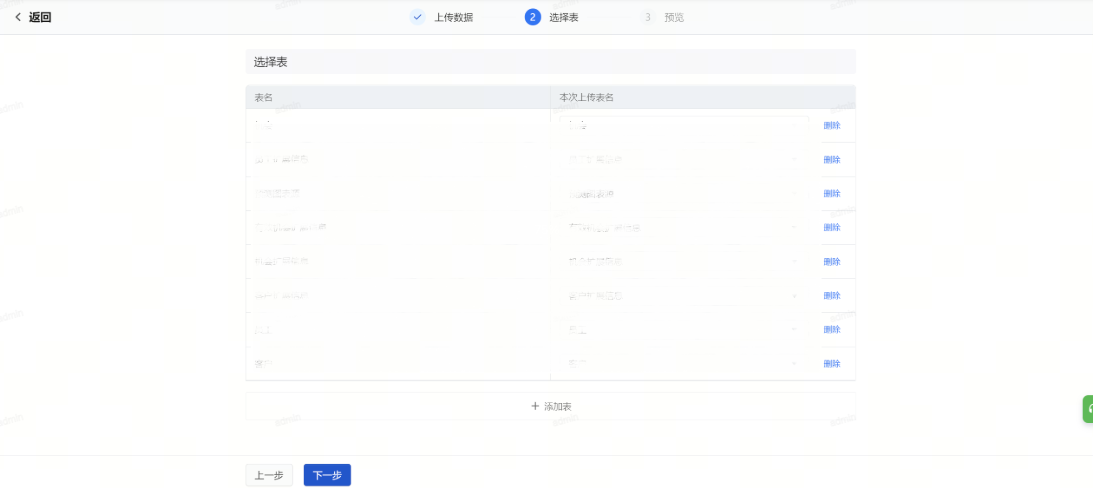Viewport: 1093px width, 488px height.
Task: Open the 员工 upload table dropdown
Action: pos(684,329)
